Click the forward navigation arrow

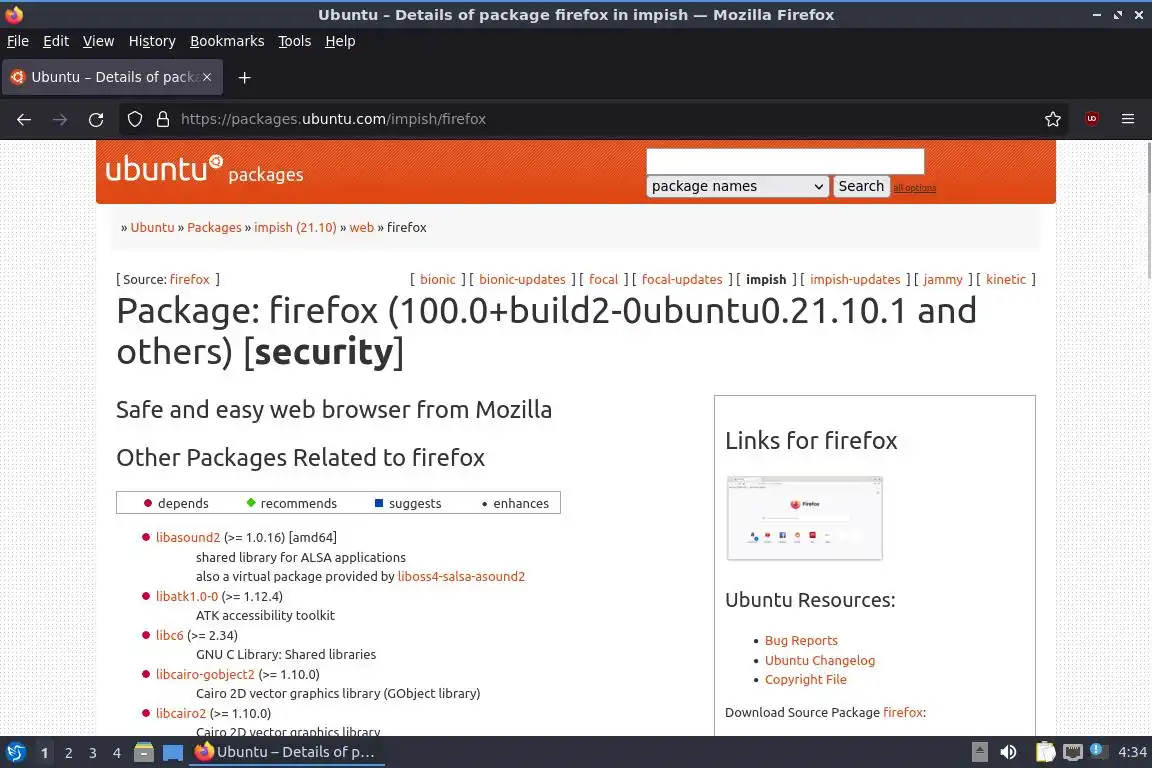point(60,119)
